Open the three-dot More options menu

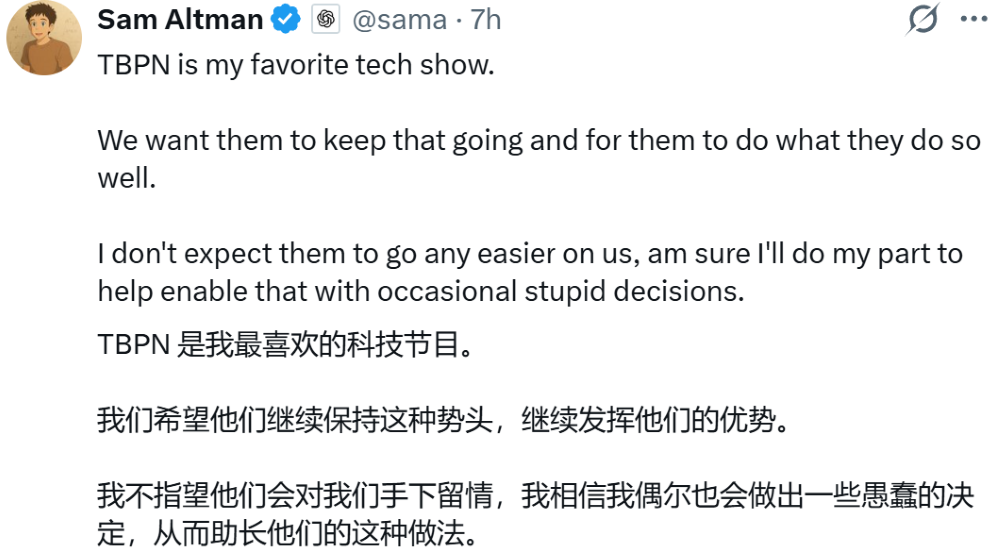pos(972,18)
